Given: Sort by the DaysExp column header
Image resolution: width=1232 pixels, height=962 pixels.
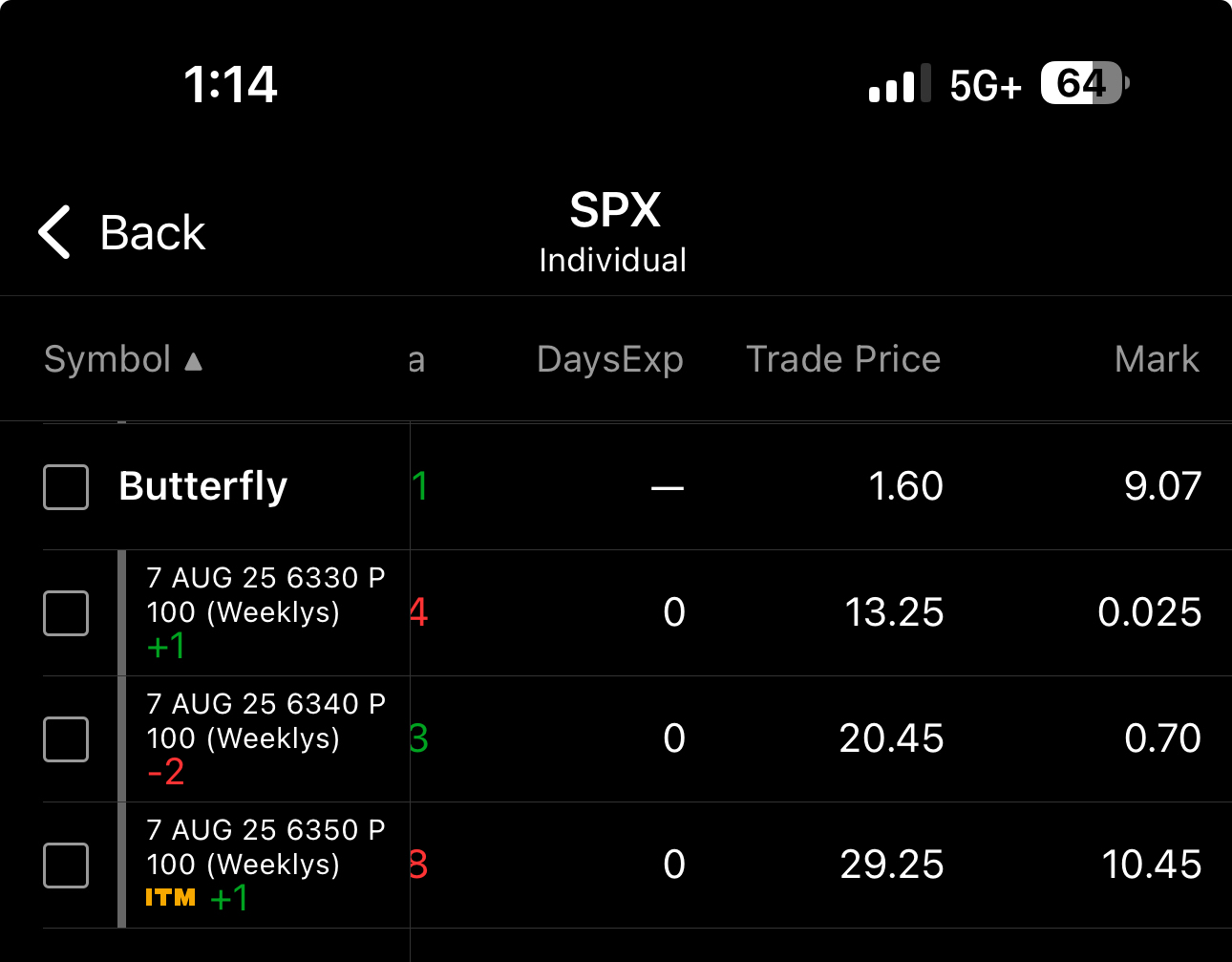Looking at the screenshot, I should [x=609, y=360].
